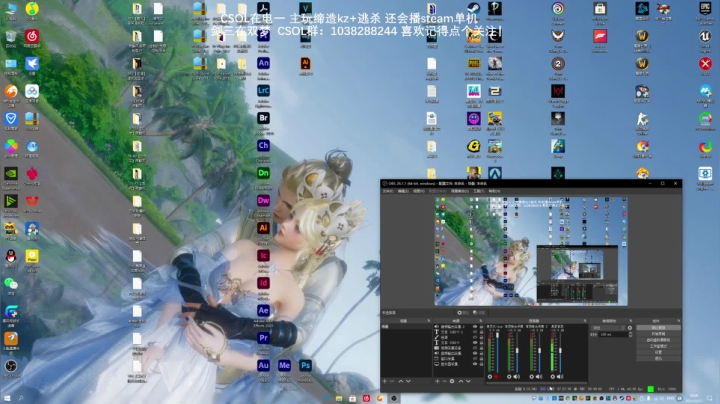Open the Adobe Acrobat desktop shortcut

pos(263,8)
